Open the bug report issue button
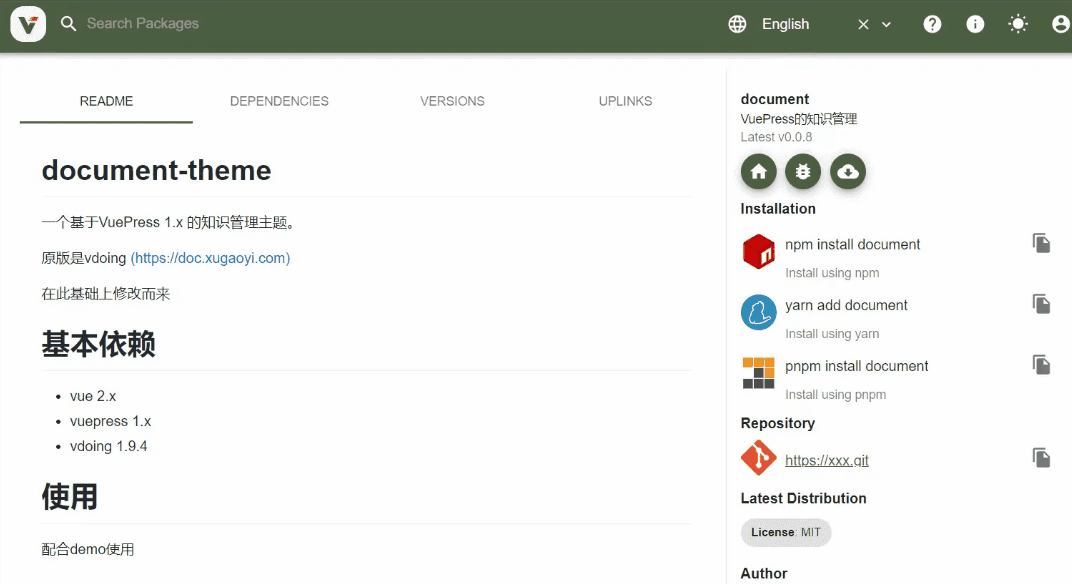The width and height of the screenshot is (1072, 584). tap(803, 172)
